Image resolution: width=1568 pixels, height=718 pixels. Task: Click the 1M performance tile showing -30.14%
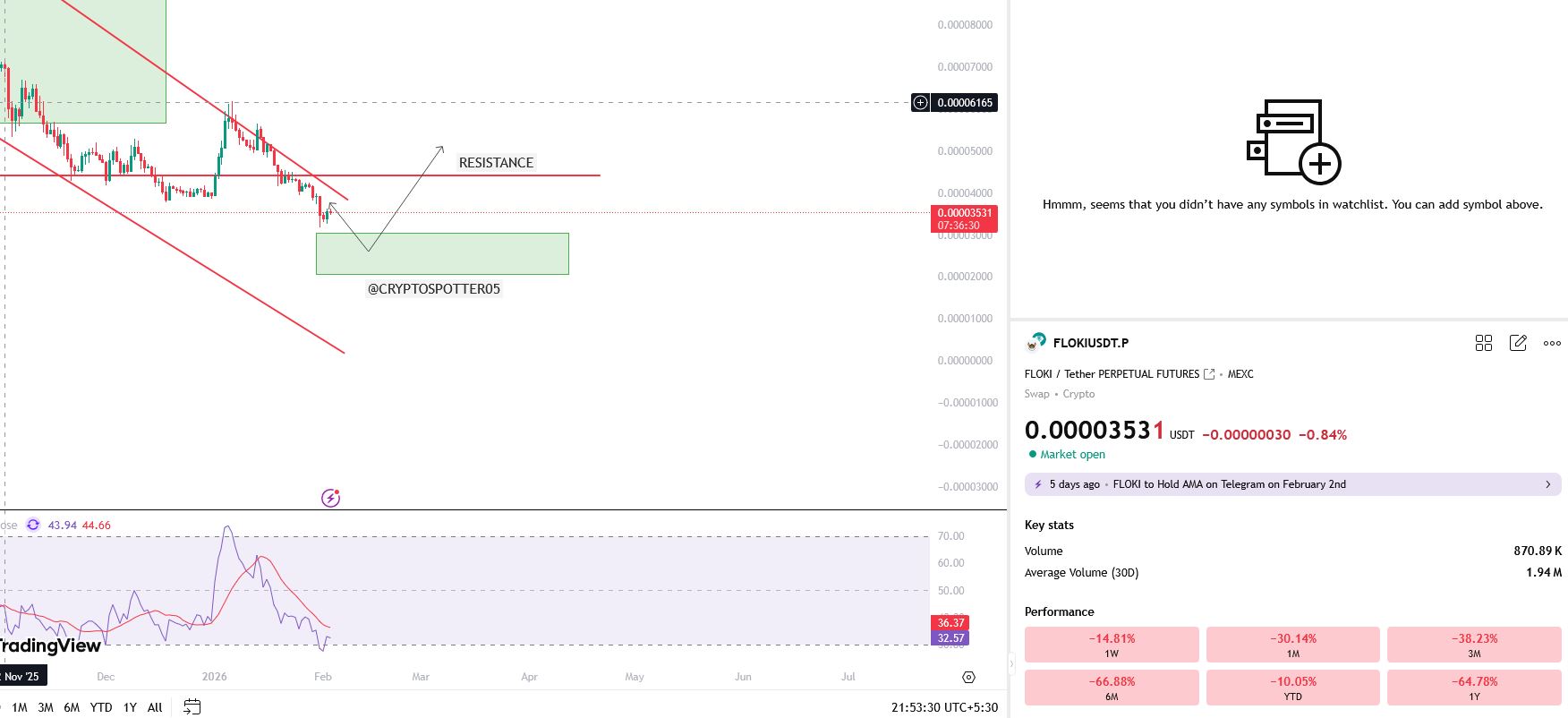[x=1293, y=645]
